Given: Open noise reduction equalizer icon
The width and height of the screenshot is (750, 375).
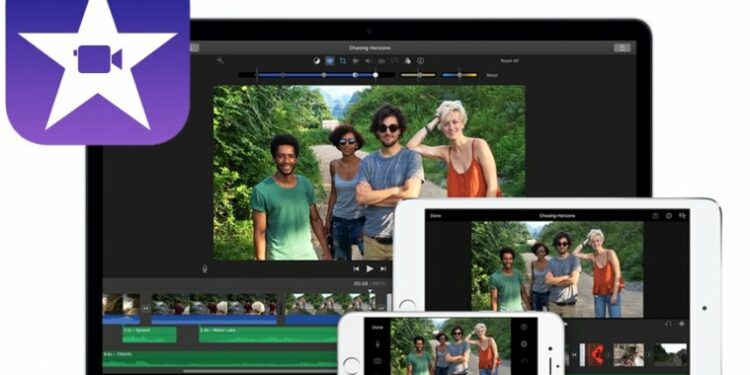Looking at the screenshot, I should 382,61.
